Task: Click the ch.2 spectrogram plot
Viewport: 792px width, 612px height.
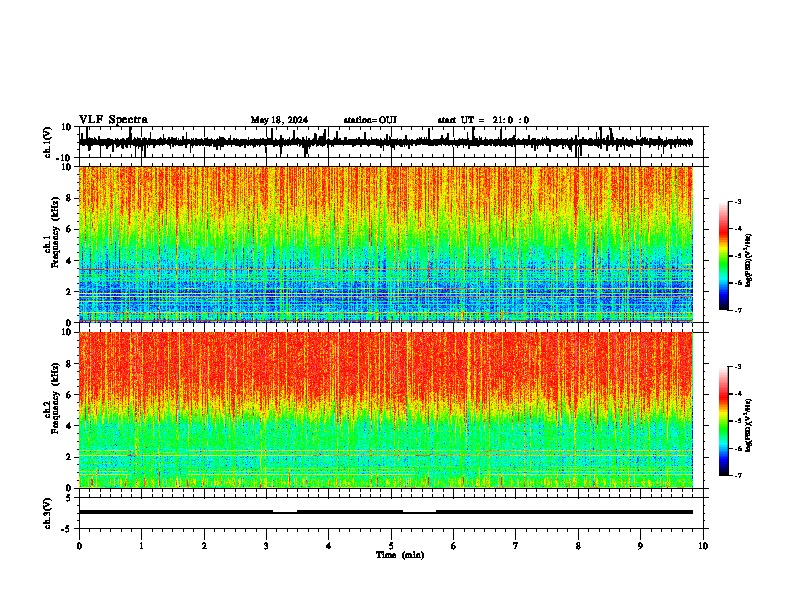Action: click(386, 410)
